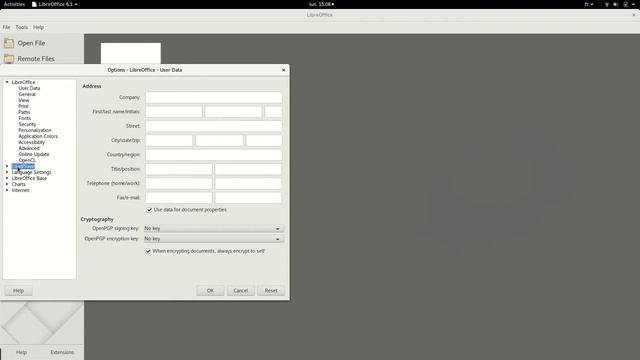Open the OpenPGP encryption key dropdown
This screenshot has height=360, width=640.
coord(213,239)
